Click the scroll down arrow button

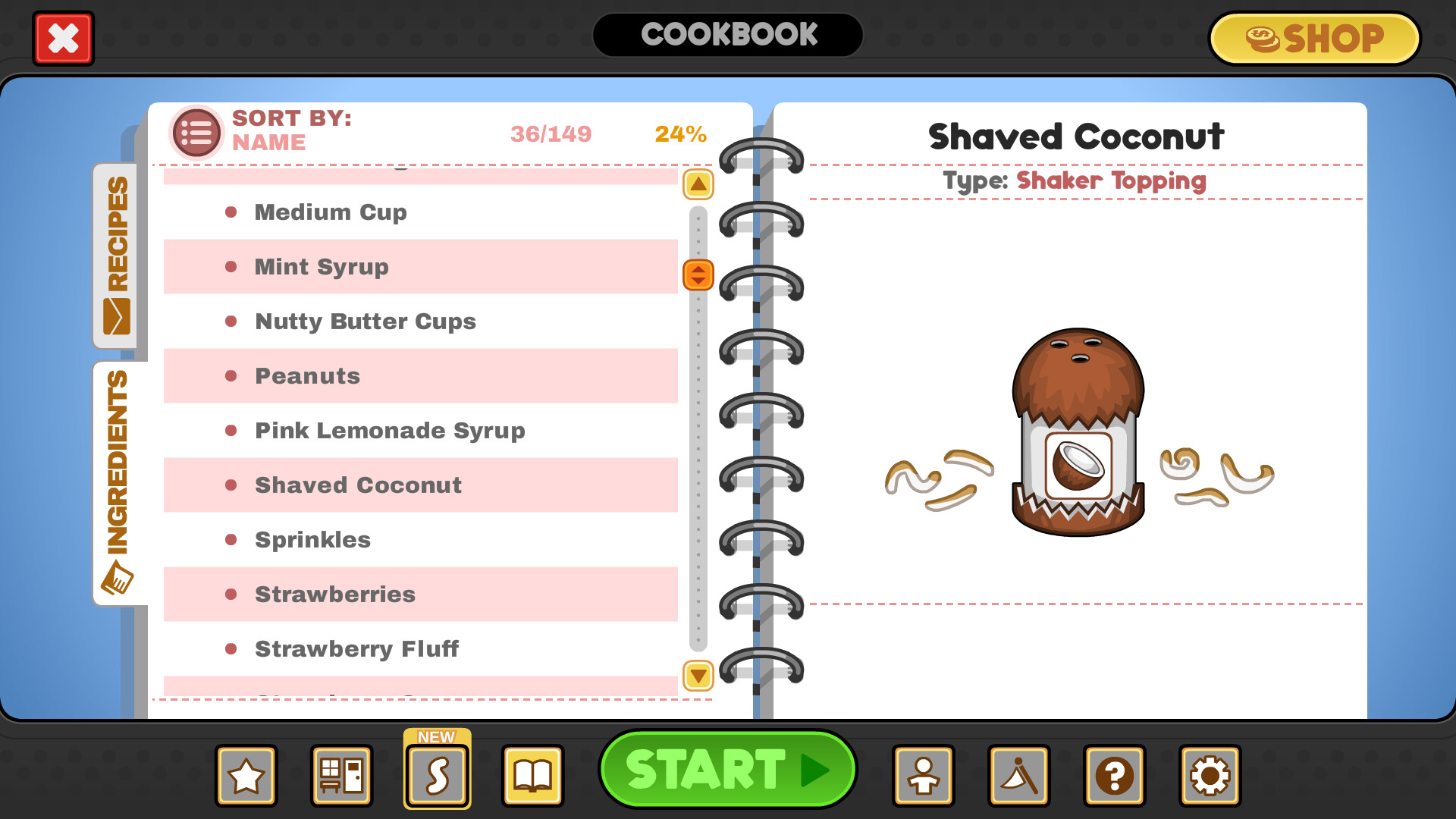click(x=697, y=676)
